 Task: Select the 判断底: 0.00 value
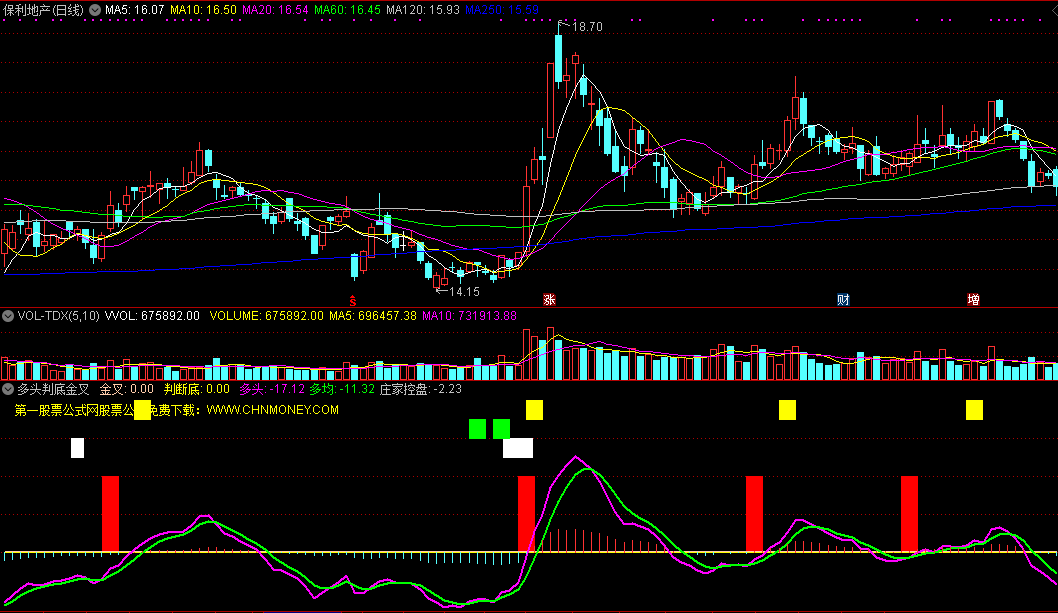[x=197, y=390]
